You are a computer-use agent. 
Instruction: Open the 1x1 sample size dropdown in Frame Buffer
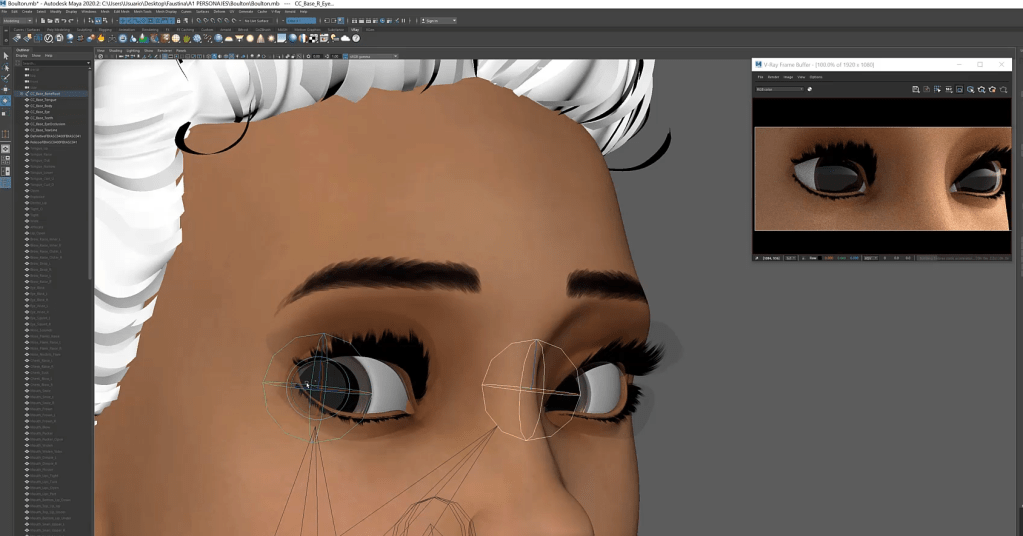coord(790,258)
